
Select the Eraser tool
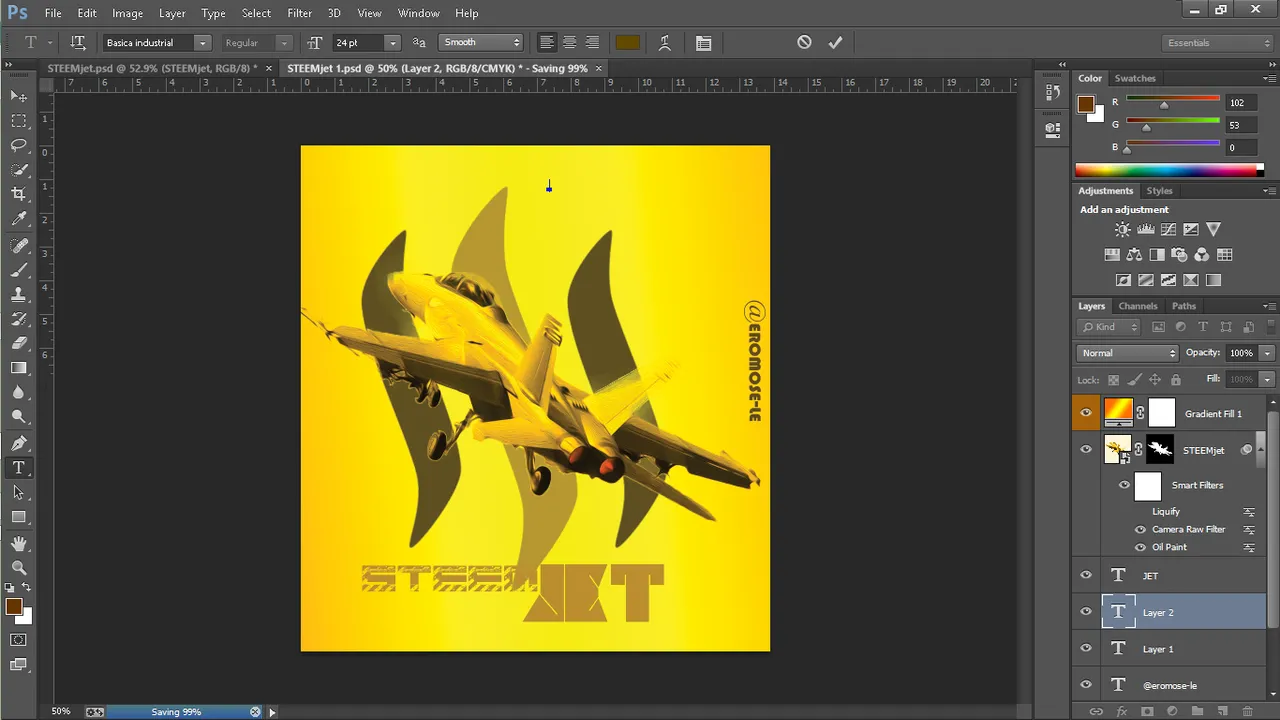click(x=19, y=343)
